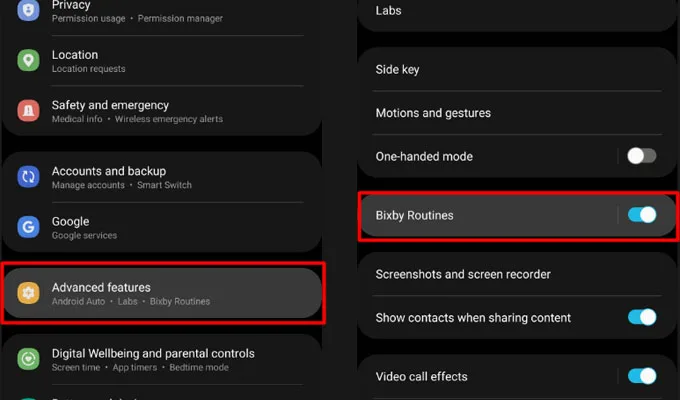Viewport: 680px width, 400px height.
Task: Open Accounts and backup settings
Action: coord(161,177)
